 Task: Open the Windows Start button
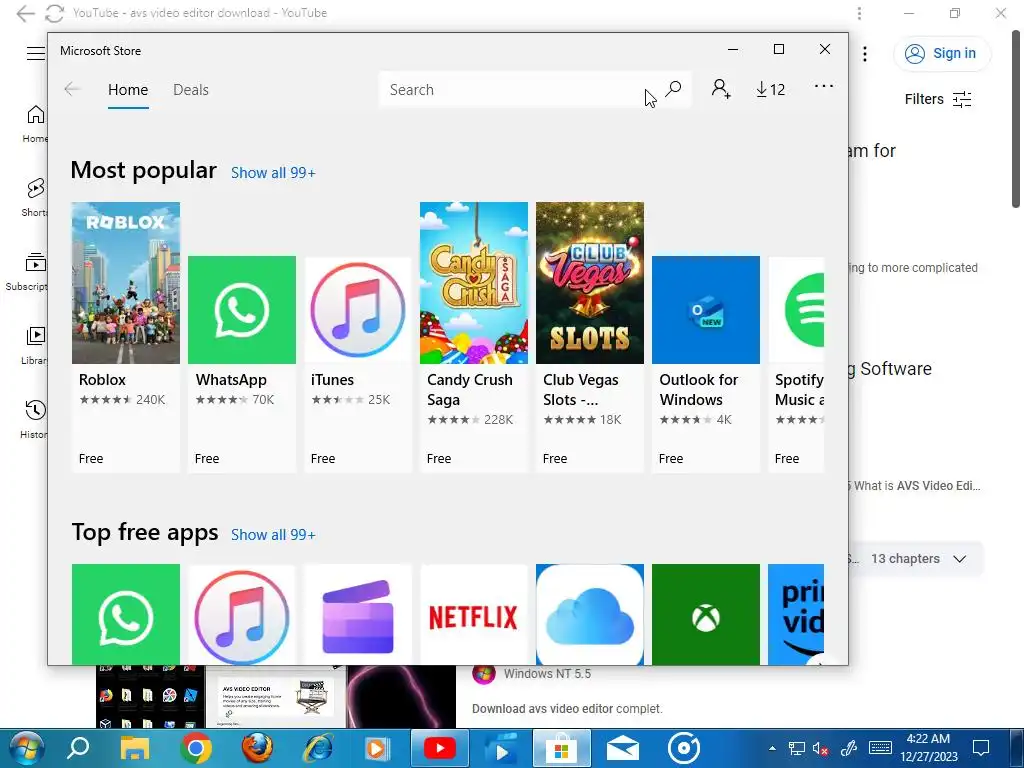[26, 748]
